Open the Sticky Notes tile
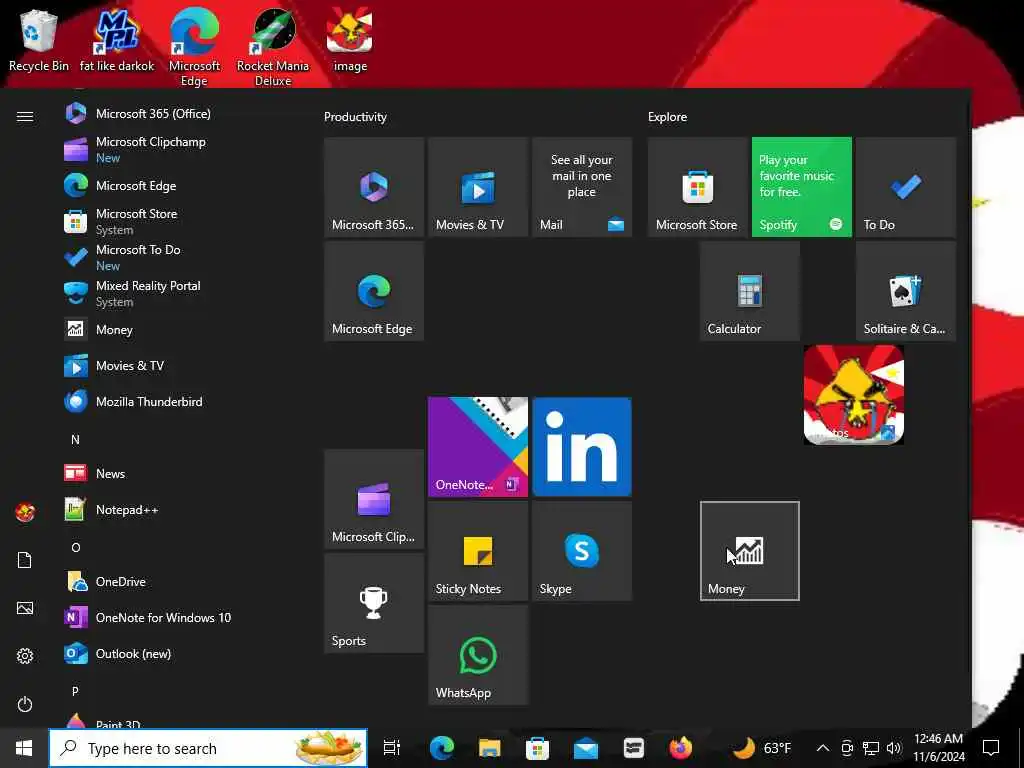The width and height of the screenshot is (1024, 768). (477, 551)
